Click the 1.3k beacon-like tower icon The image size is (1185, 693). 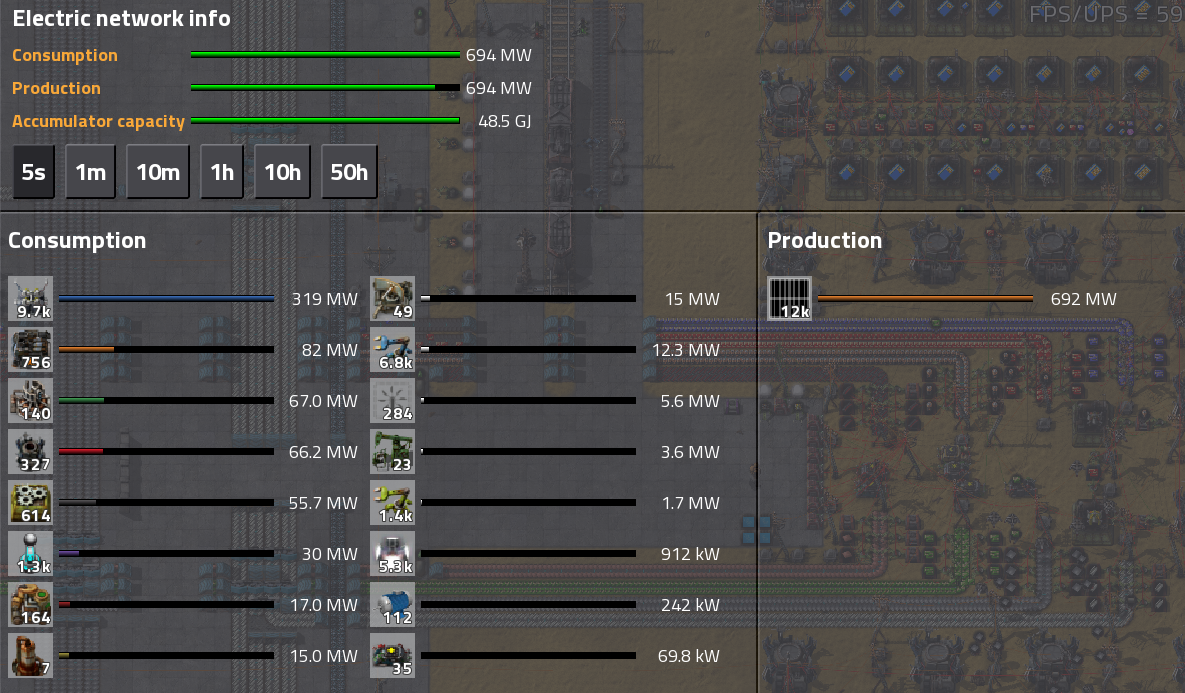click(x=30, y=553)
